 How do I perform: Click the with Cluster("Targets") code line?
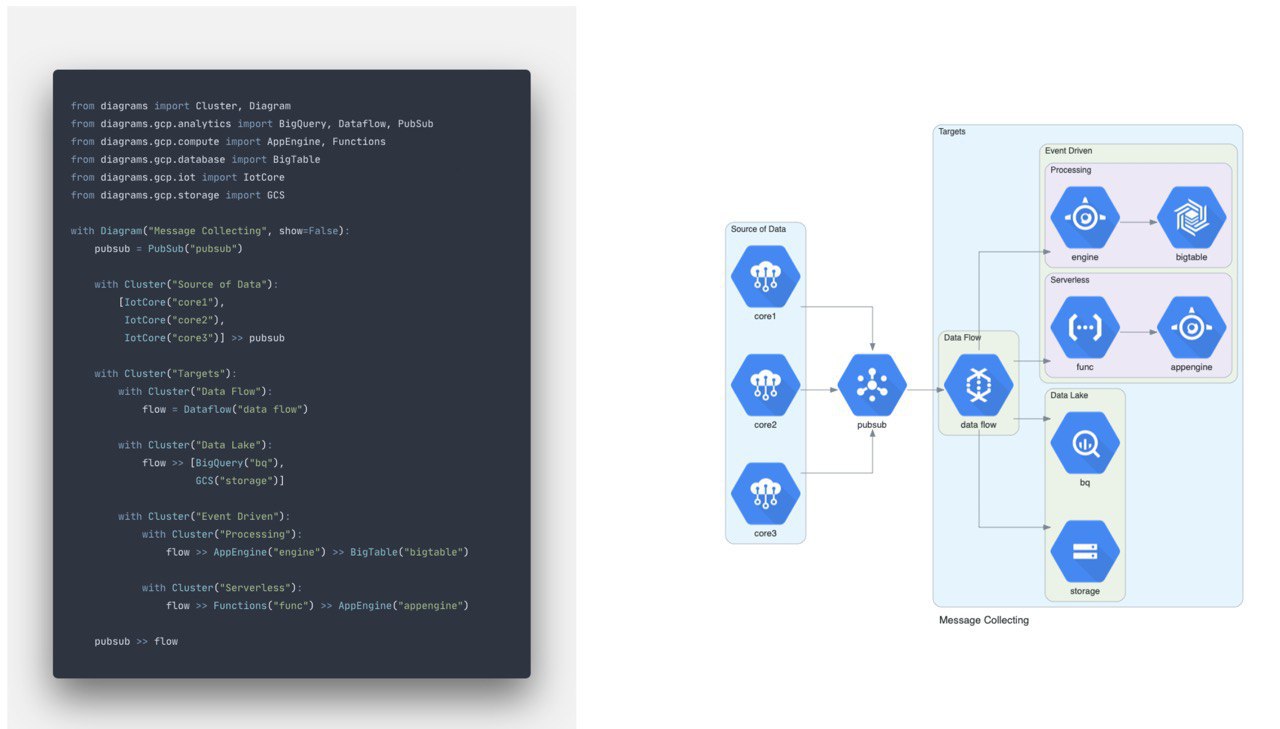[x=165, y=374]
